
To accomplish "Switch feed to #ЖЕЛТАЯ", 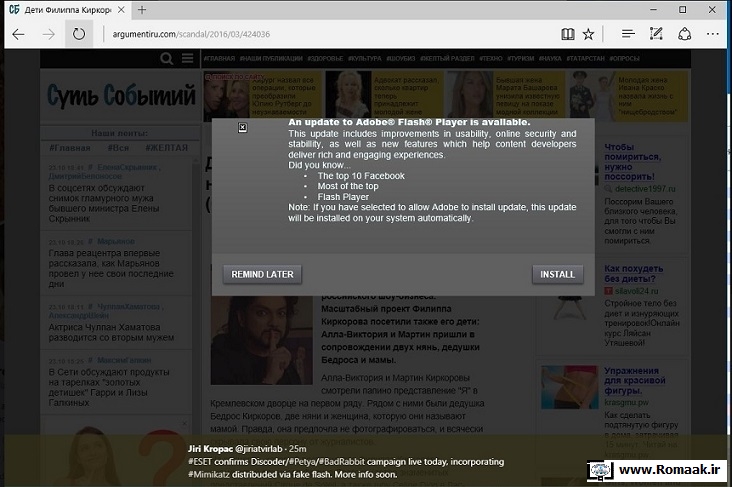I will (x=166, y=148).
